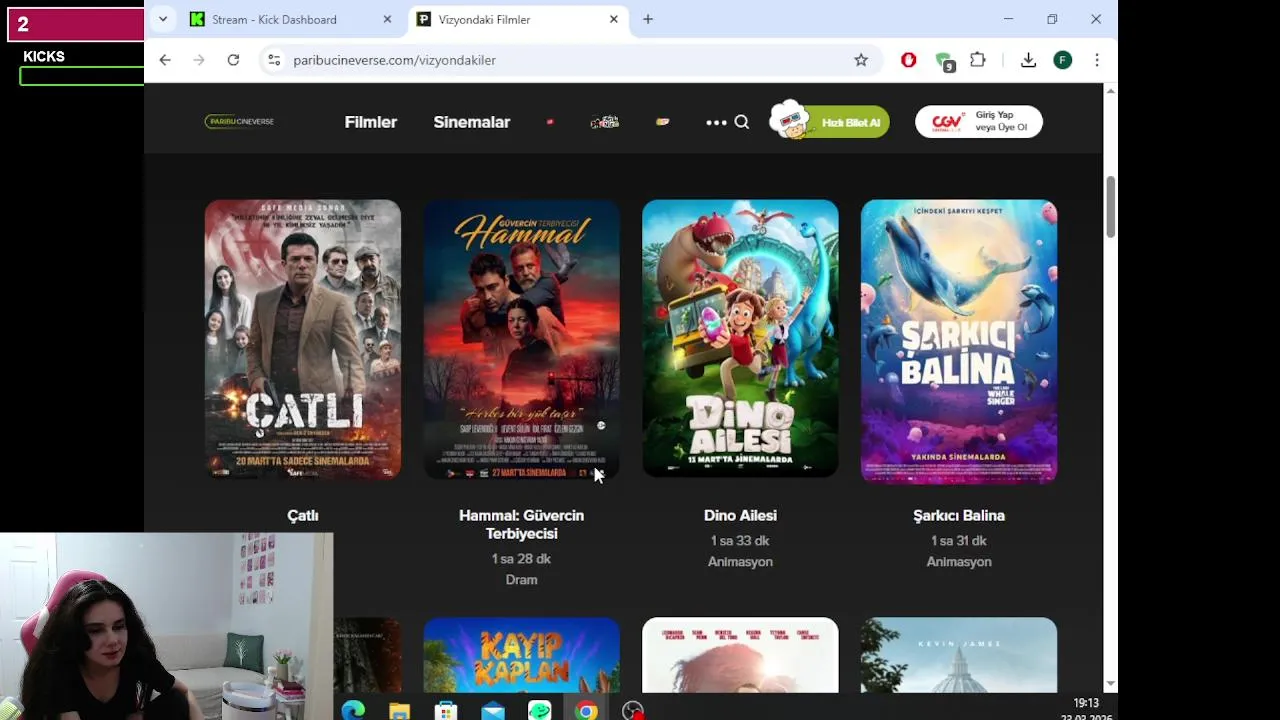Click the 1 sa 33 dk duration text
1280x720 pixels.
pos(740,541)
